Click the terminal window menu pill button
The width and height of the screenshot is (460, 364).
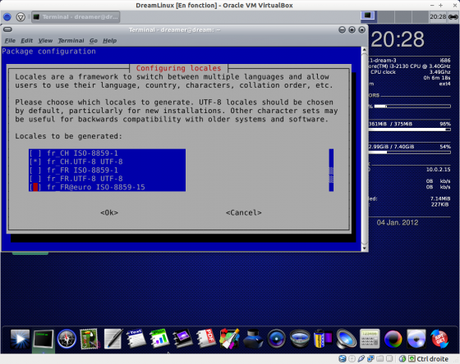click(8, 29)
